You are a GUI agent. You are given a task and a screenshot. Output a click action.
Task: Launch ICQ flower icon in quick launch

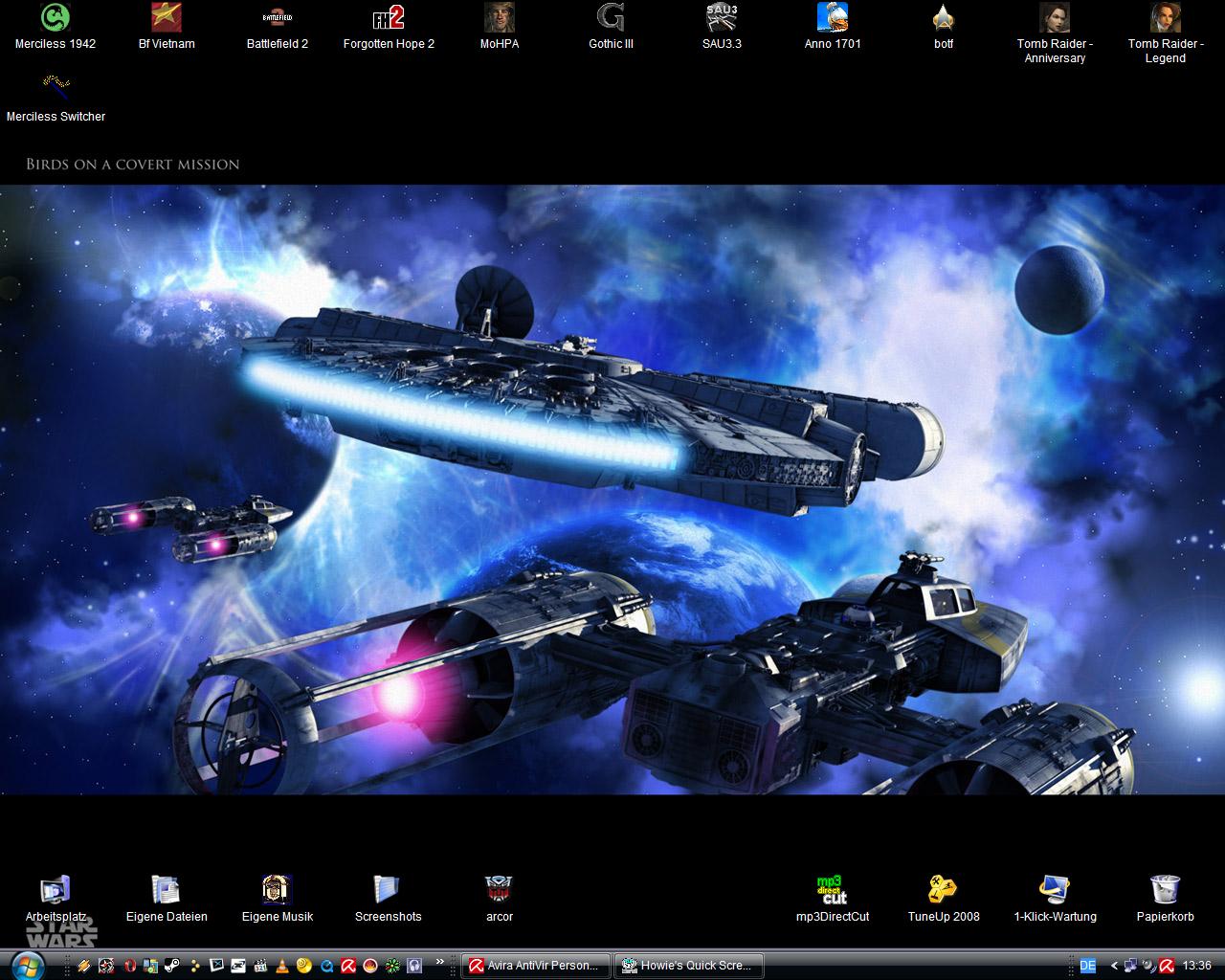point(392,966)
